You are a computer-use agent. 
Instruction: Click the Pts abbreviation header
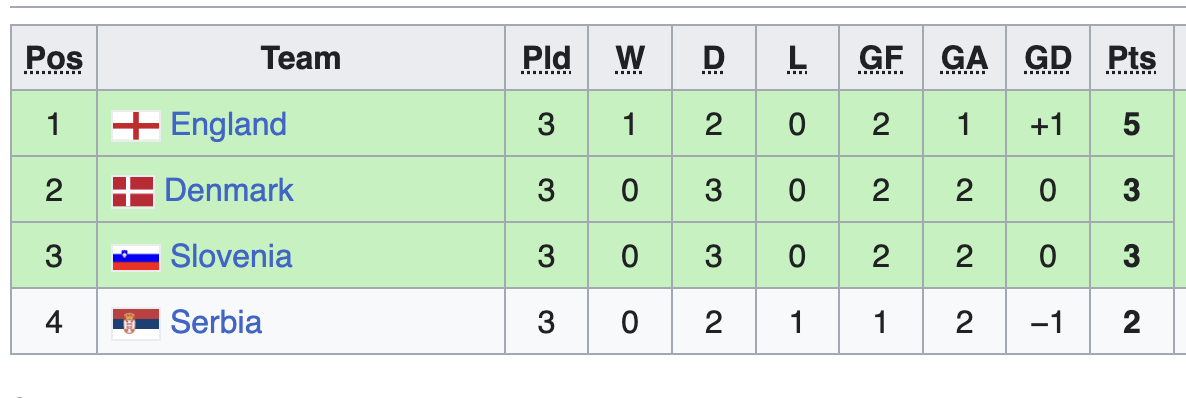click(1132, 58)
